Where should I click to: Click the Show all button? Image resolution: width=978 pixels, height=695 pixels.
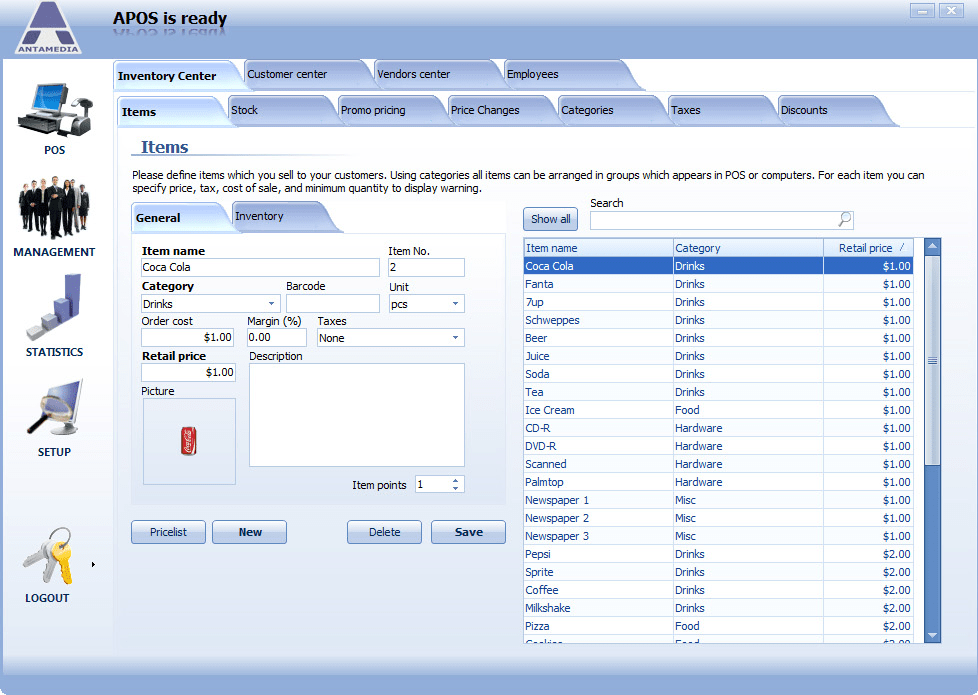pos(550,219)
